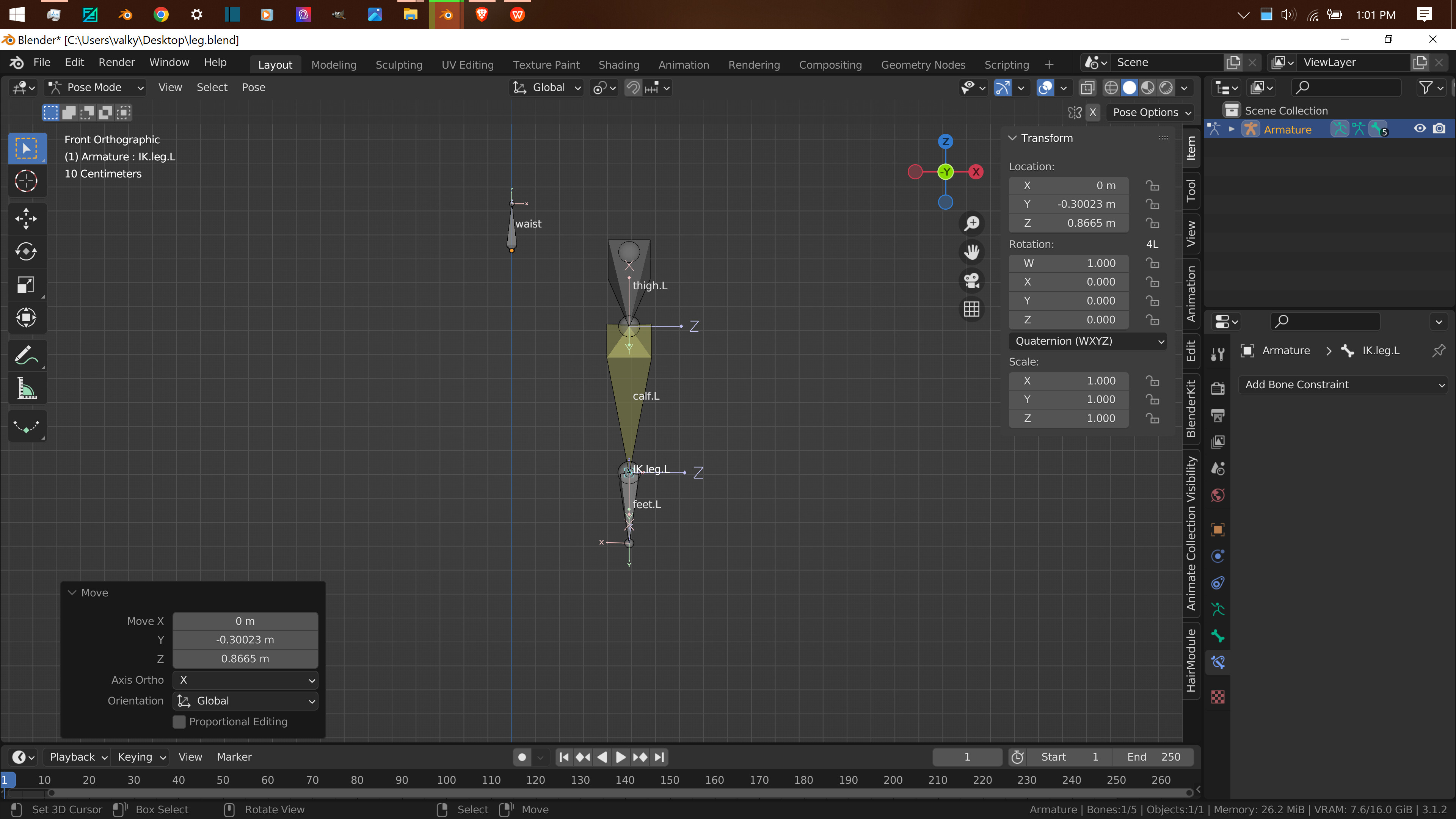
Task: Open World properties tab
Action: click(x=1218, y=495)
